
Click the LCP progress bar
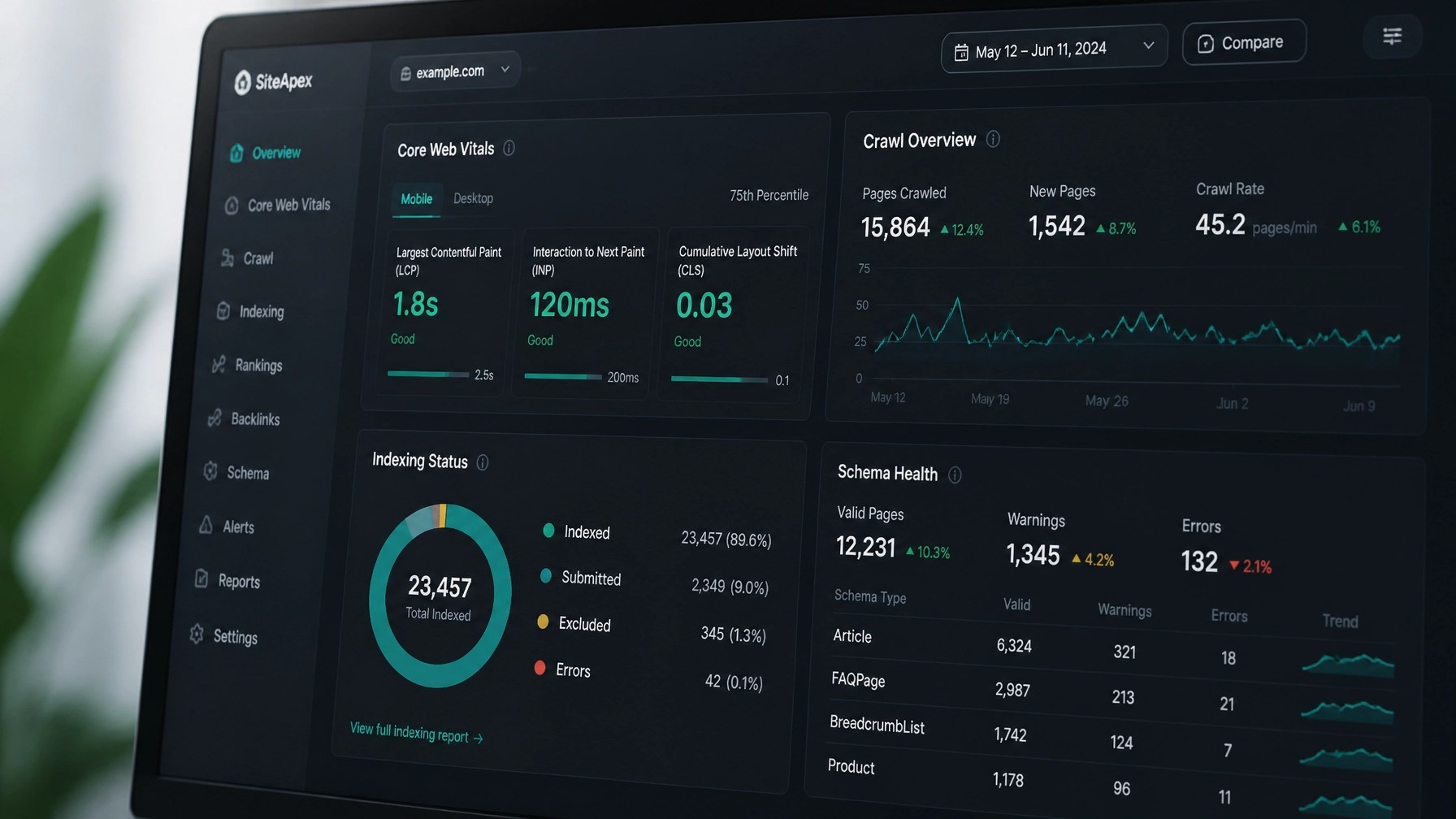pos(428,374)
